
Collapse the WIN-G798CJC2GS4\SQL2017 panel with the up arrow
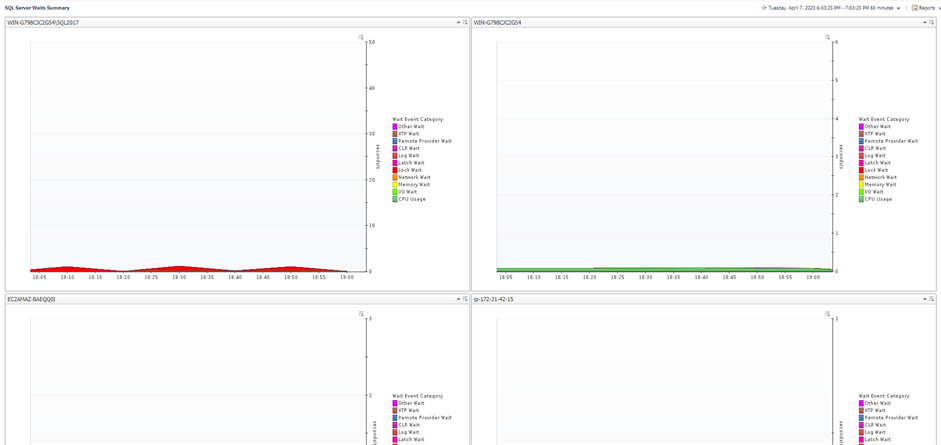pyautogui.click(x=458, y=22)
